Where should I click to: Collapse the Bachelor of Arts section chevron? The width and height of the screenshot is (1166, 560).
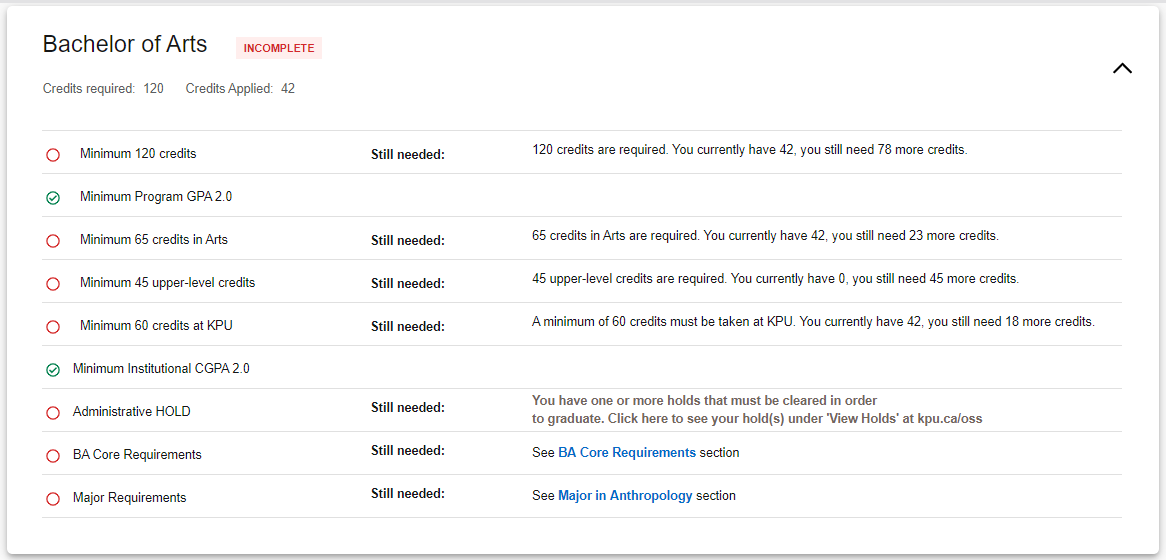pyautogui.click(x=1122, y=69)
